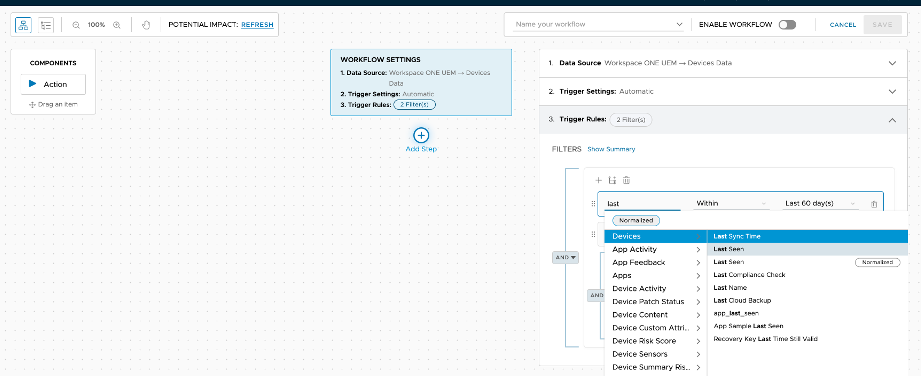922x376 pixels.
Task: Expand Device Summary Ris.. category arrow
Action: click(698, 367)
